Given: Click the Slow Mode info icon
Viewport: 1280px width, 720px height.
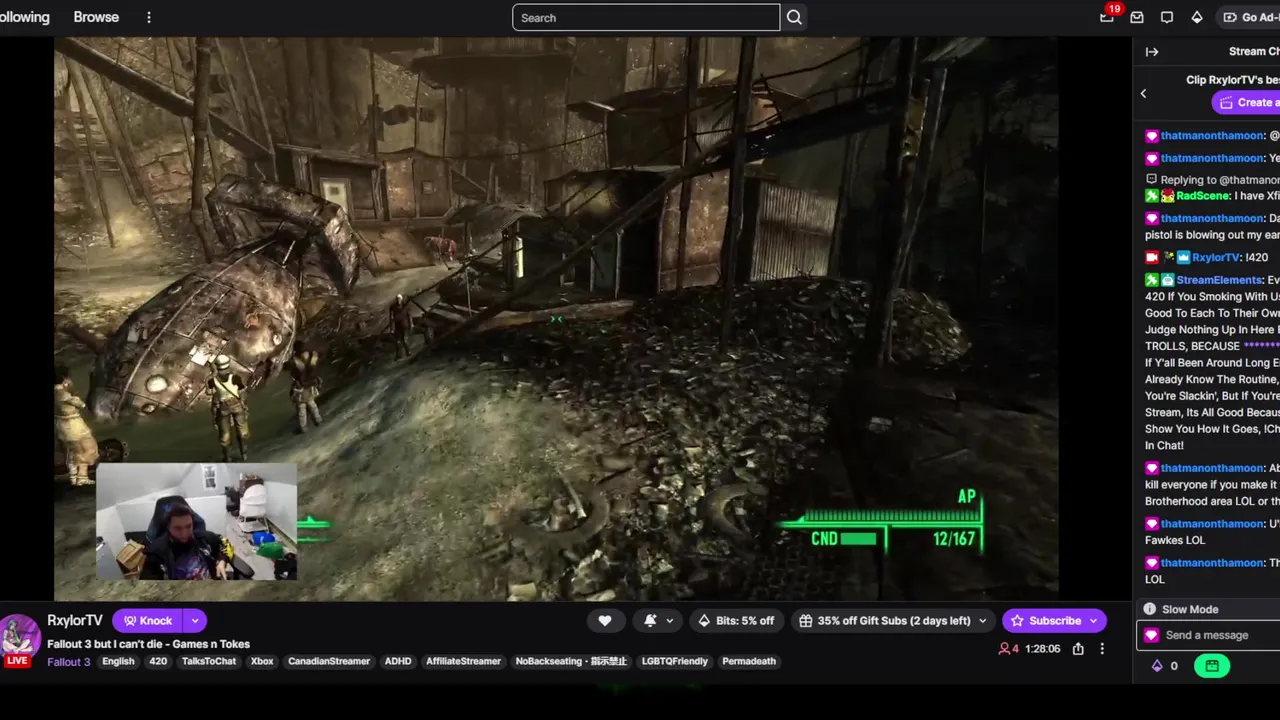Looking at the screenshot, I should (x=1150, y=609).
